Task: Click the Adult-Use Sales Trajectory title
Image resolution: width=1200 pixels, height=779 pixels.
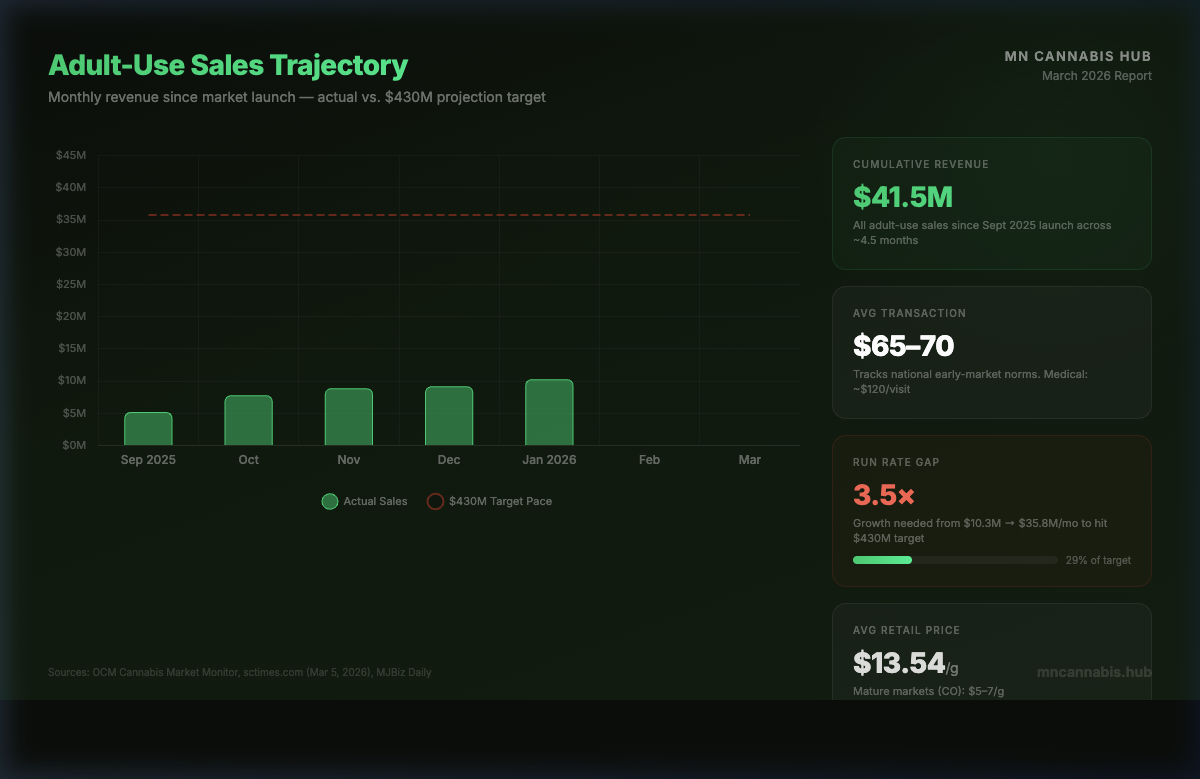Action: click(x=229, y=64)
